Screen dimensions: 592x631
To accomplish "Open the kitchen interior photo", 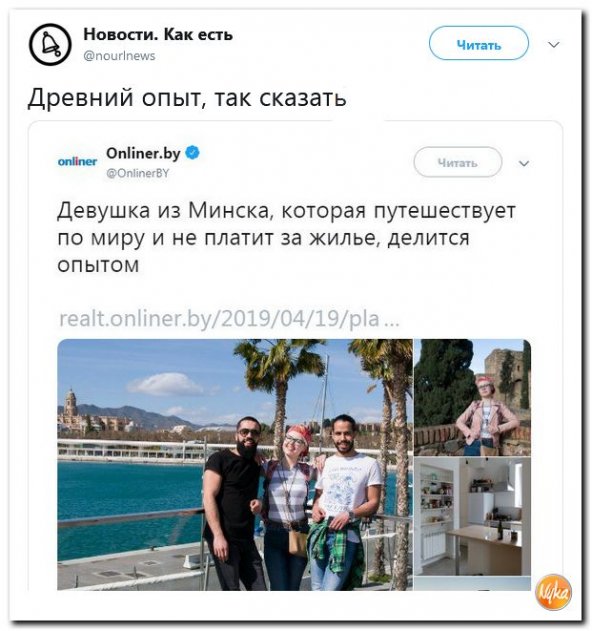I will [x=472, y=516].
